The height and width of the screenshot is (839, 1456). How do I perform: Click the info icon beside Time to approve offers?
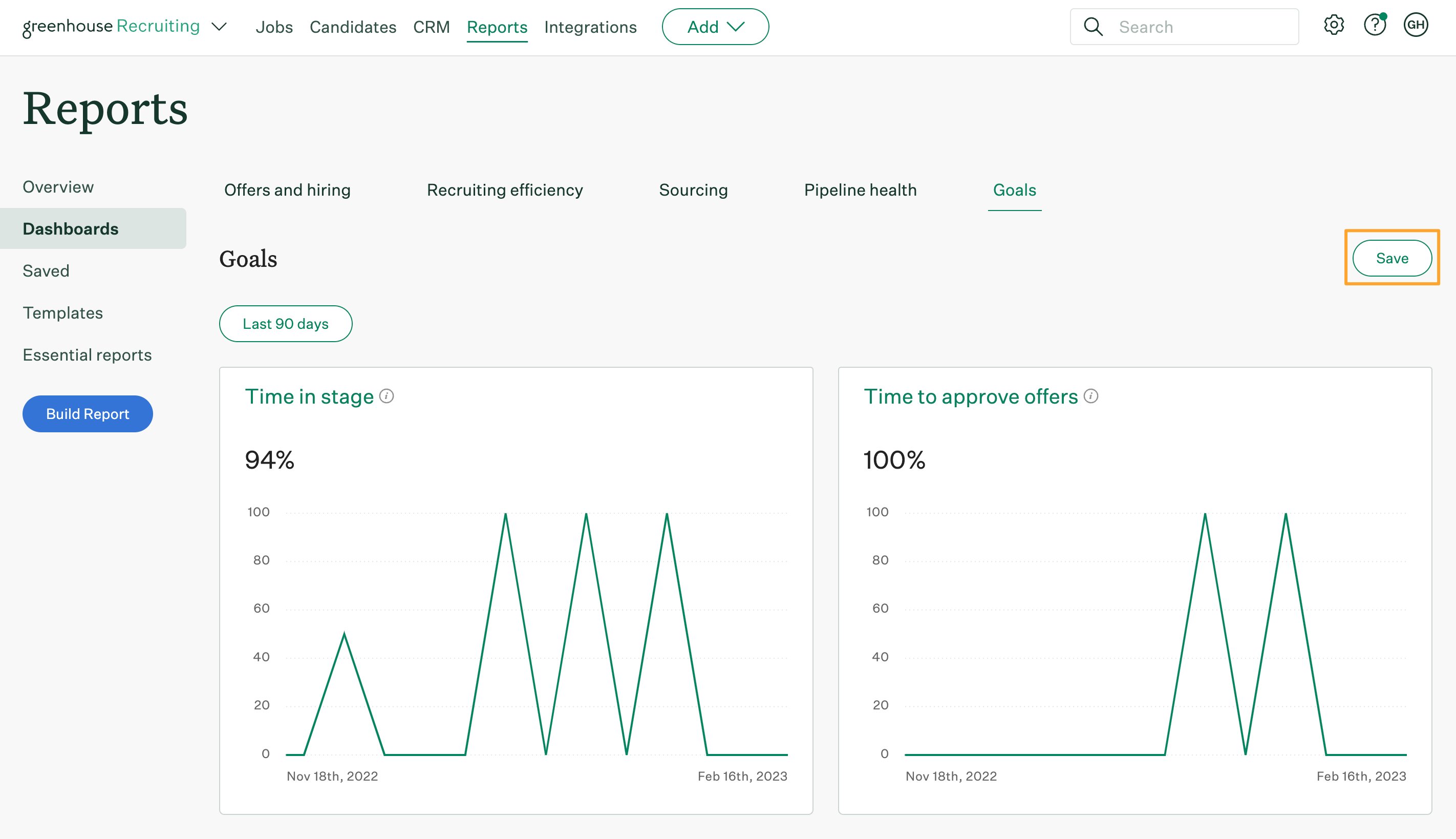pyautogui.click(x=1090, y=396)
